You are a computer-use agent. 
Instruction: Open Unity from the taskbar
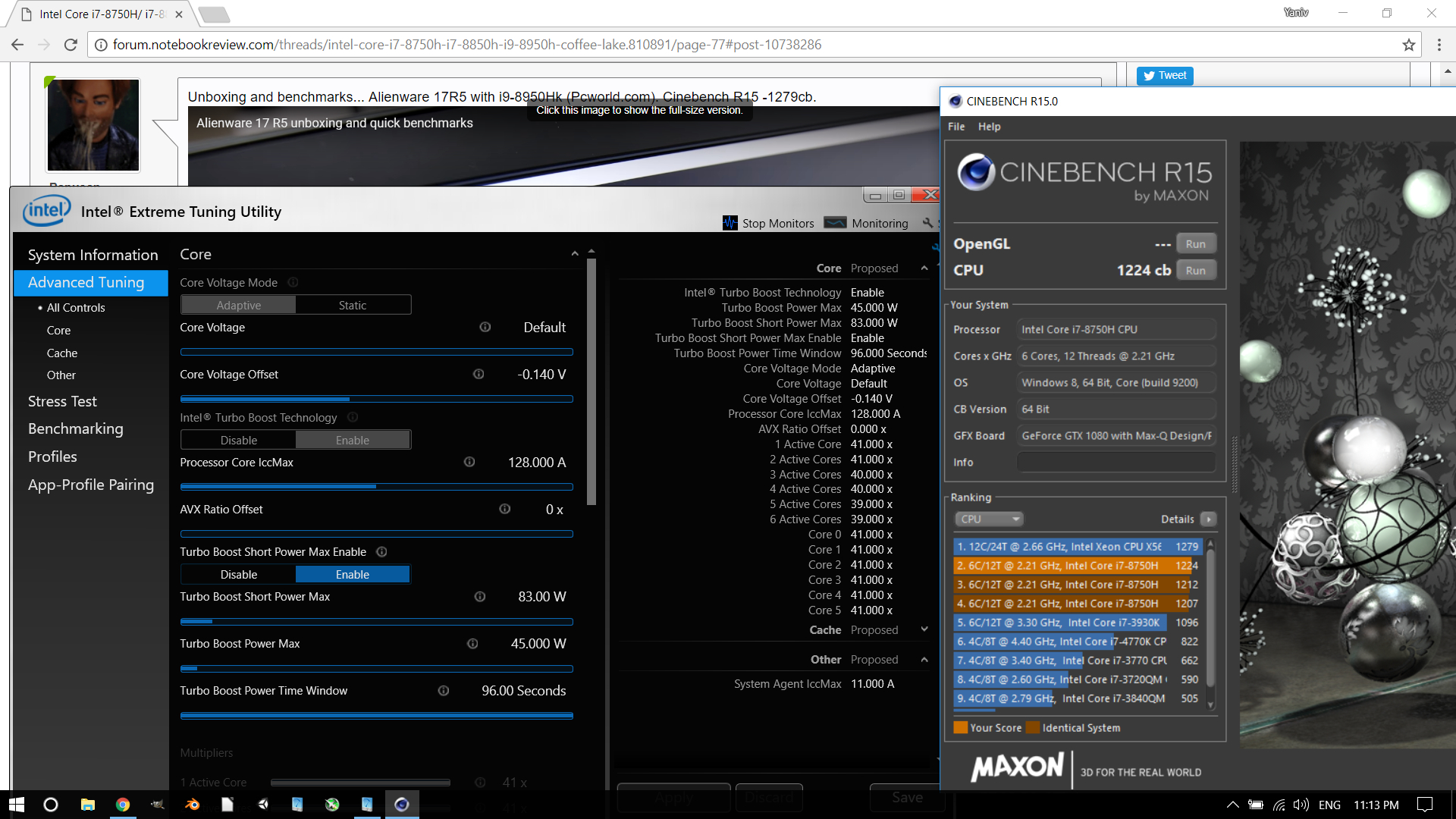pyautogui.click(x=262, y=805)
